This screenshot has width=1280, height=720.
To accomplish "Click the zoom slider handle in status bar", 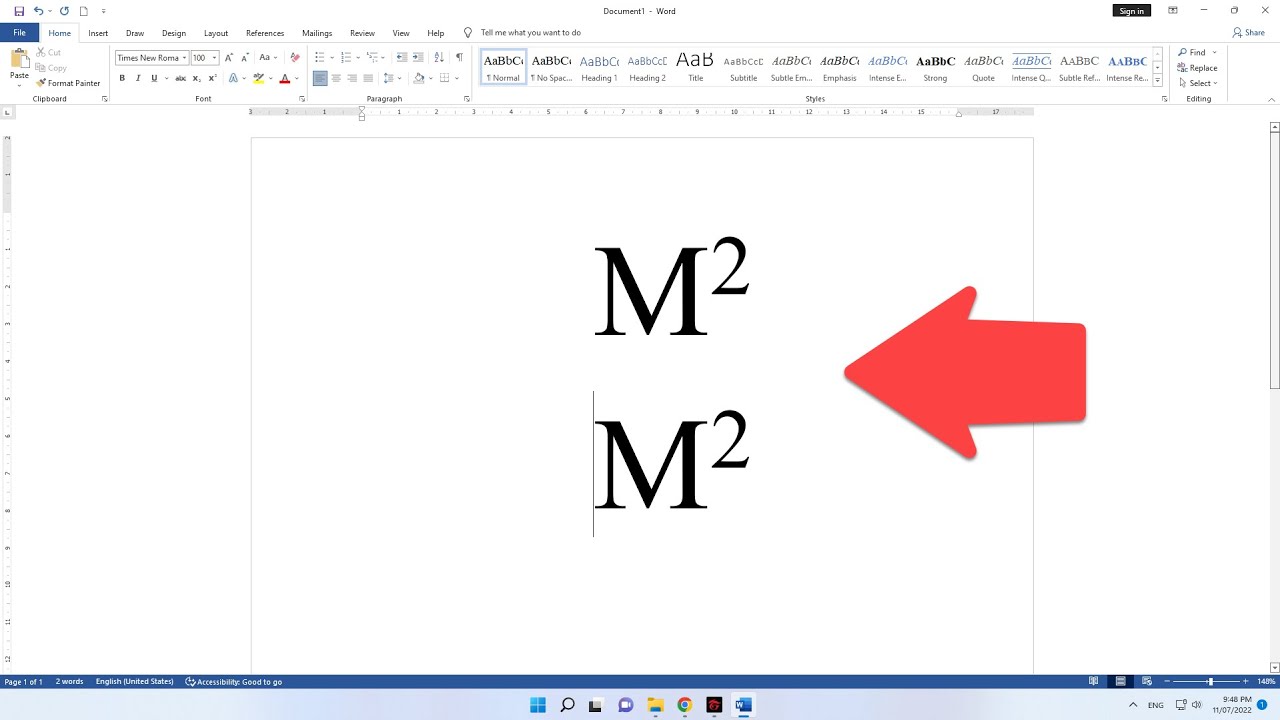I will [x=1210, y=682].
